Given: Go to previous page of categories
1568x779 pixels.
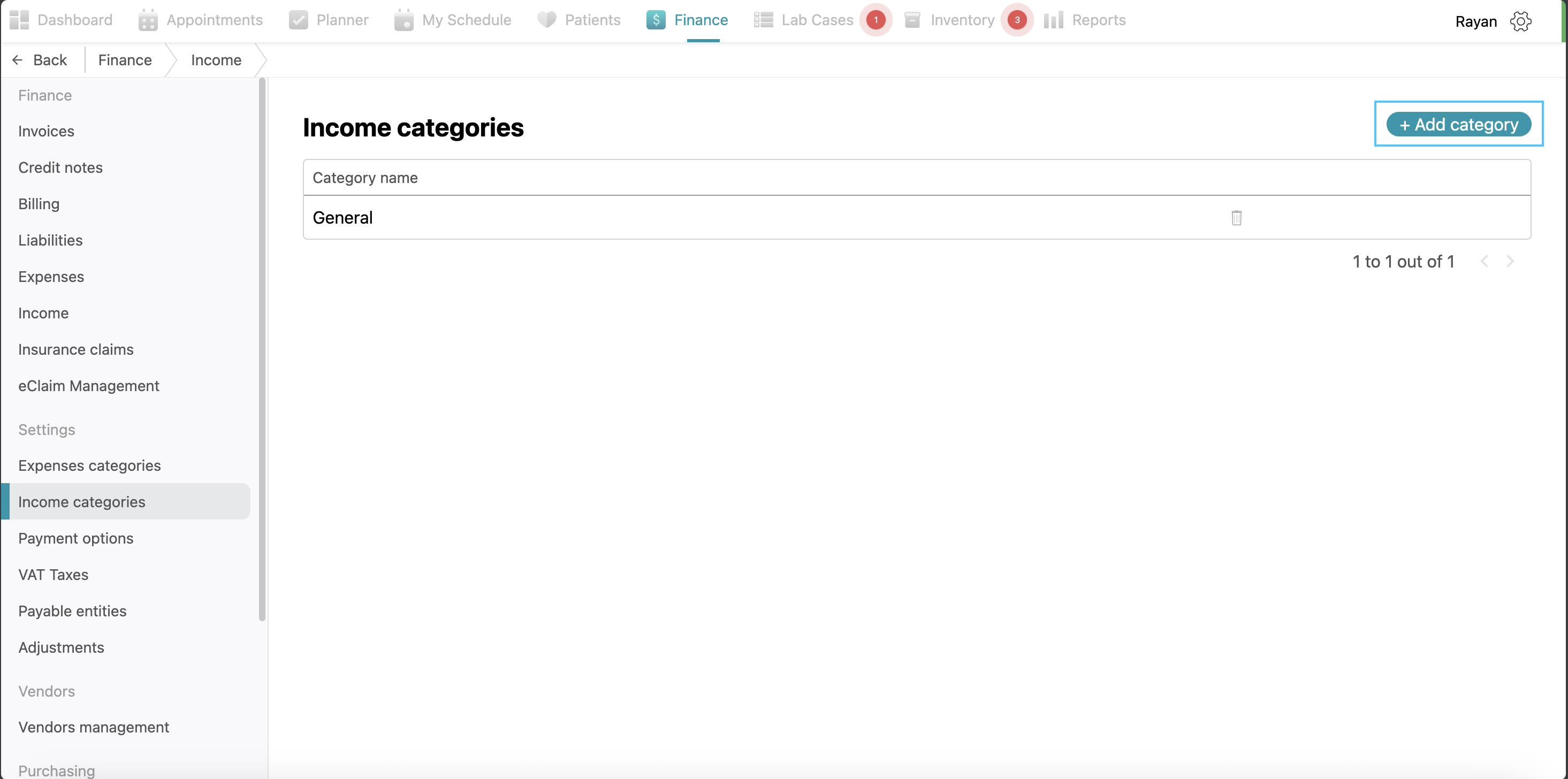Looking at the screenshot, I should point(1484,262).
